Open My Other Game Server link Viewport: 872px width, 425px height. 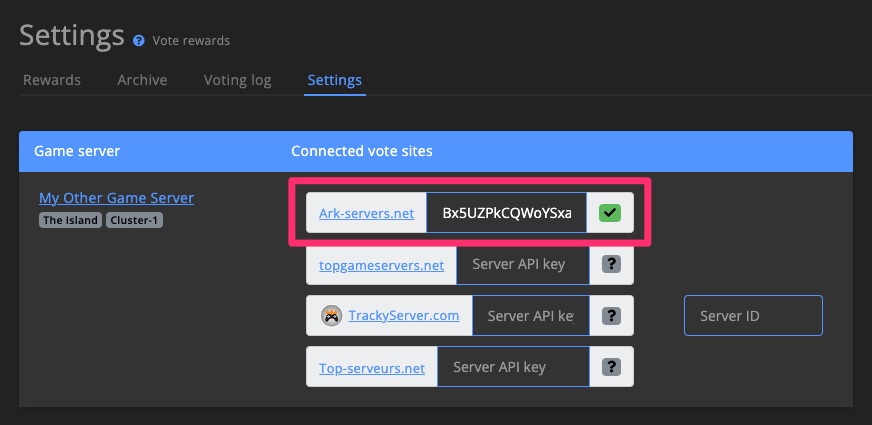pyautogui.click(x=116, y=198)
